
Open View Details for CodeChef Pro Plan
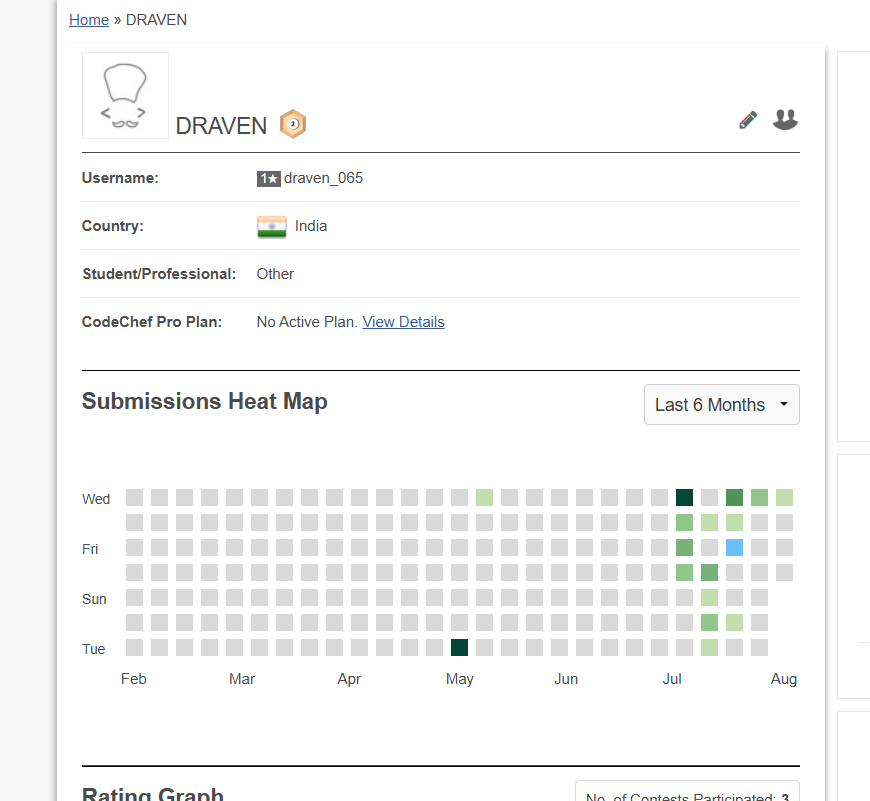coord(403,322)
